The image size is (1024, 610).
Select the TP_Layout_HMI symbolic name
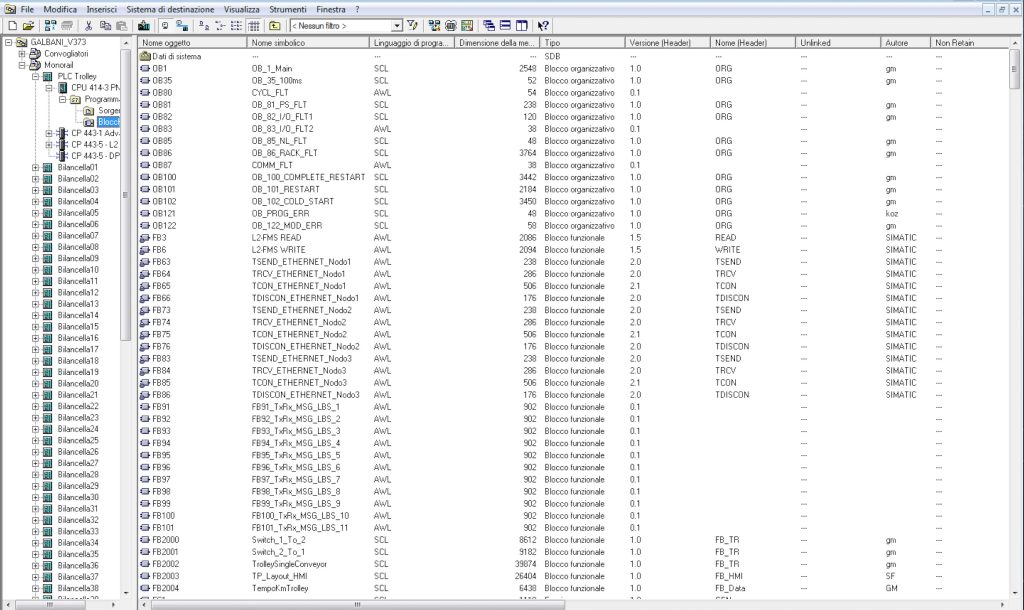280,576
